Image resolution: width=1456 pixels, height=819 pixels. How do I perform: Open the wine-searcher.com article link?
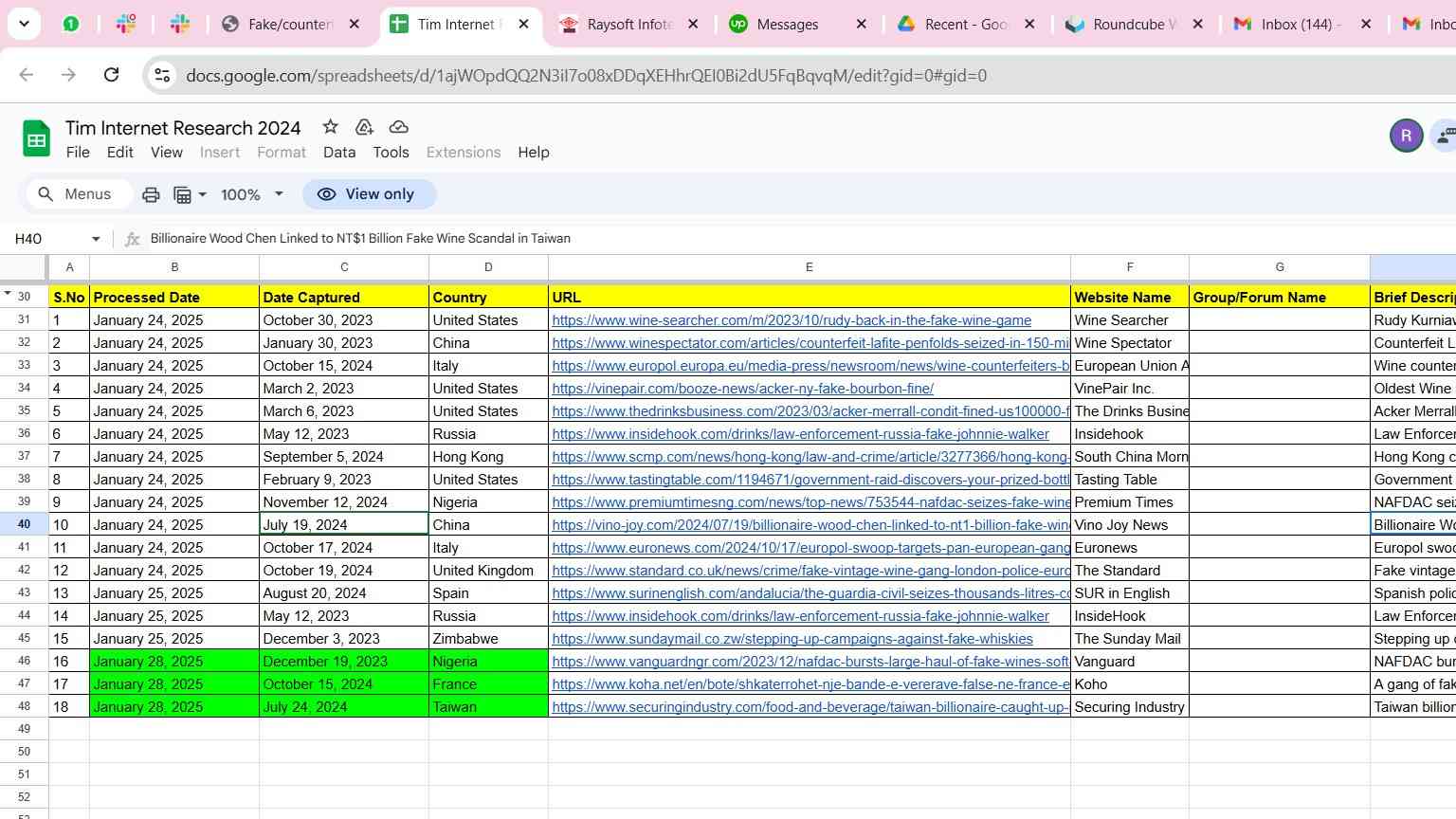791,320
